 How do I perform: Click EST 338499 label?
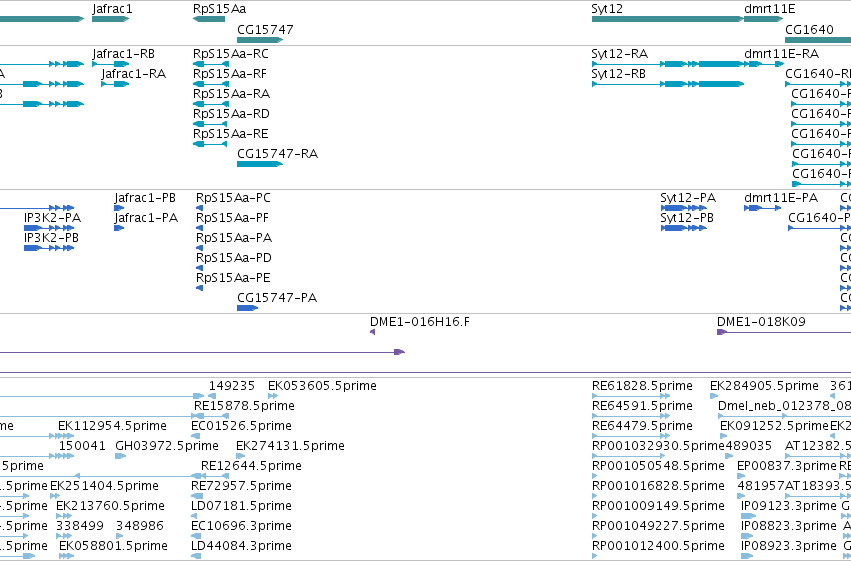pos(79,526)
